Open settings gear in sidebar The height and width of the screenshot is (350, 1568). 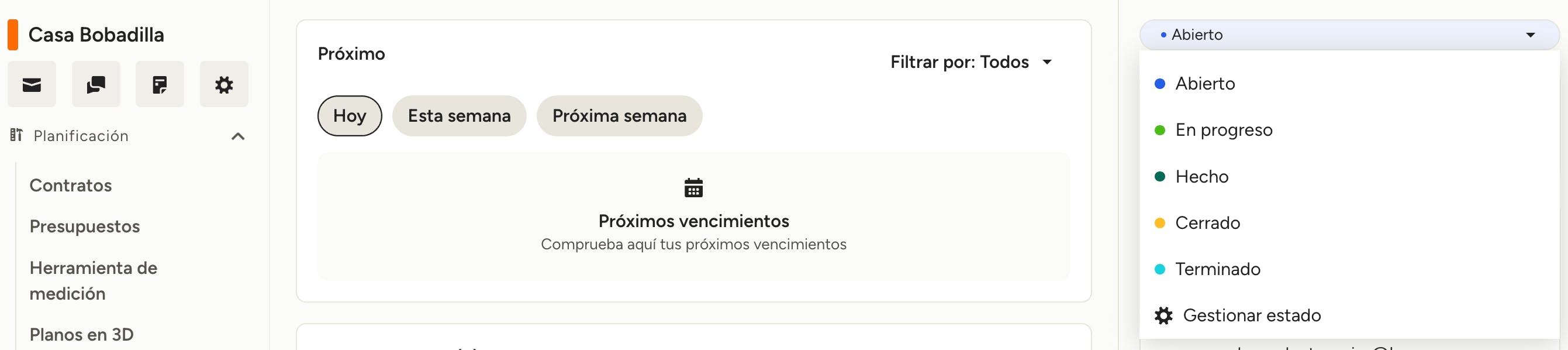tap(224, 85)
